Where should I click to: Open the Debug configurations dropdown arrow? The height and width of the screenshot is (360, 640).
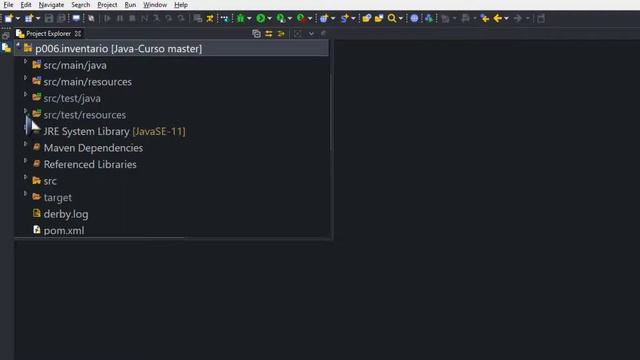(x=249, y=18)
